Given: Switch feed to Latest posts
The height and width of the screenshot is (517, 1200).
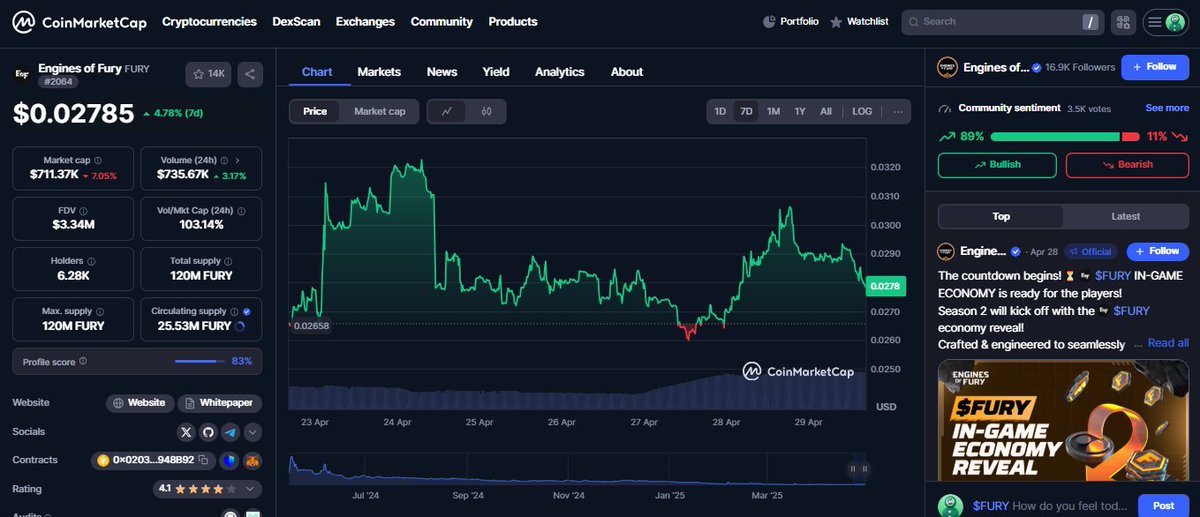Looking at the screenshot, I should [x=1126, y=216].
